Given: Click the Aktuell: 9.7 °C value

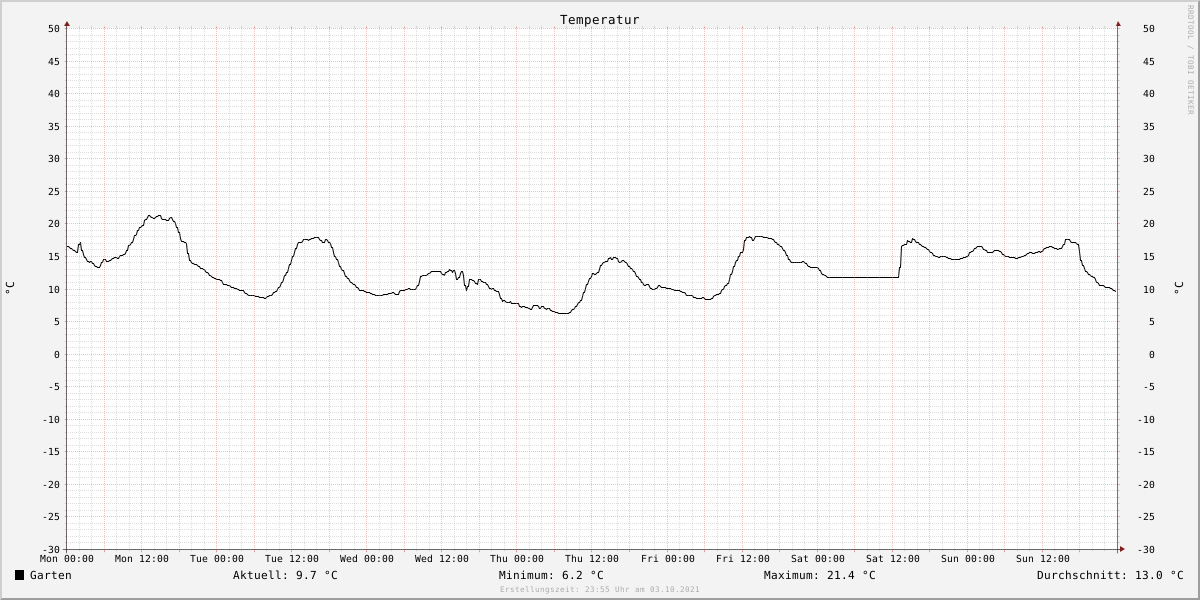Looking at the screenshot, I should click(x=285, y=575).
